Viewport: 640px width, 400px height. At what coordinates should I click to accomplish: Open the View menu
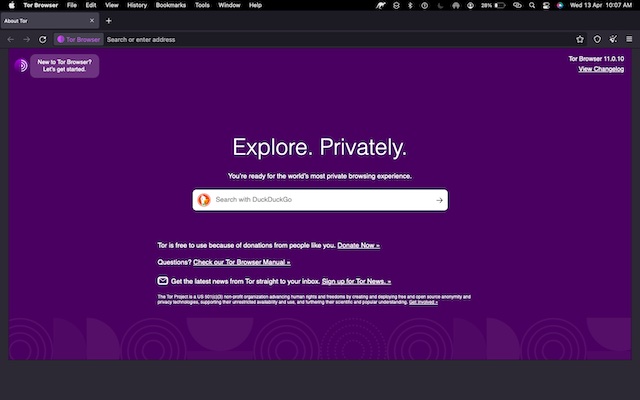(x=112, y=5)
